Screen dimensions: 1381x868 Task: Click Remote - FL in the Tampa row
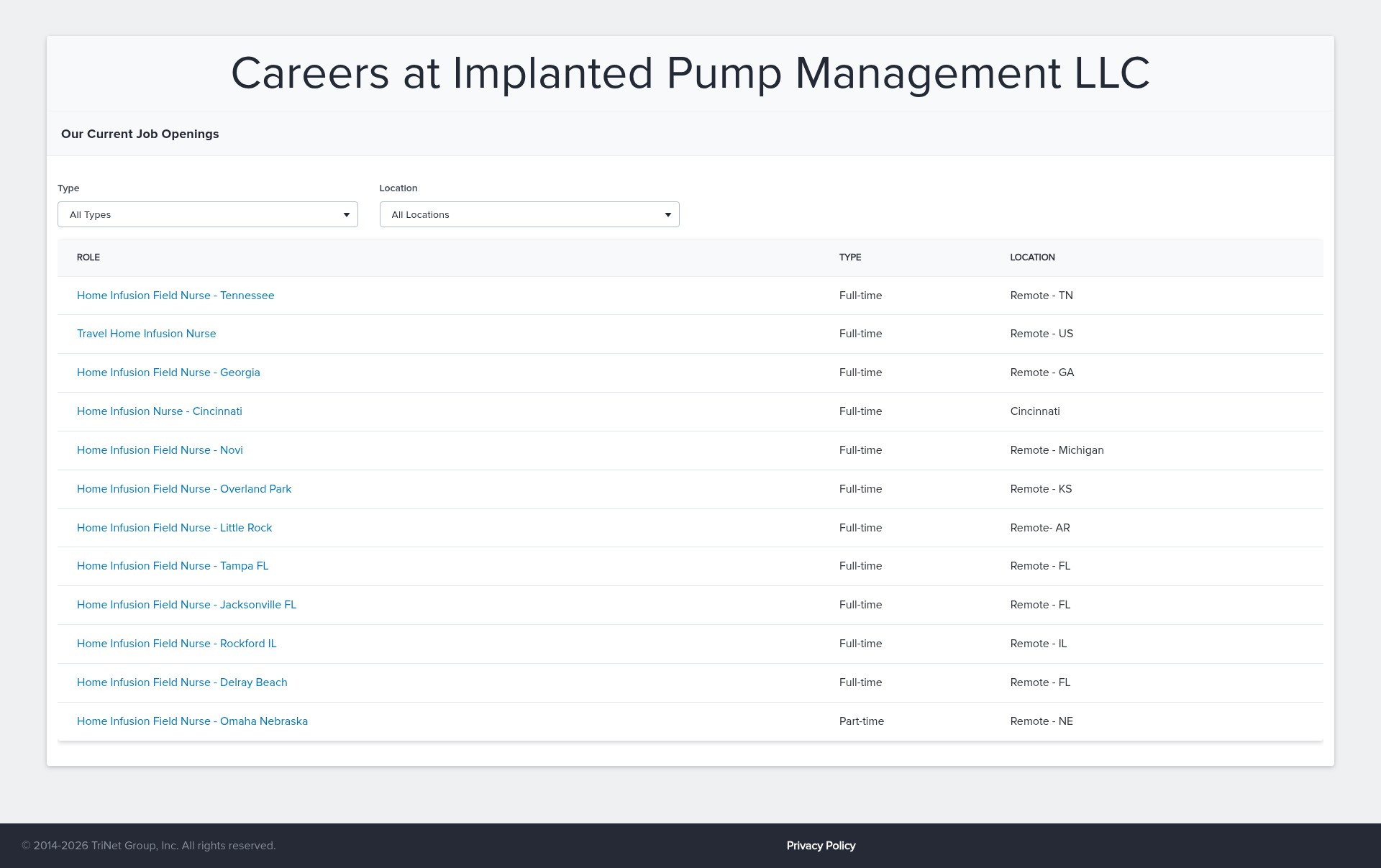pyautogui.click(x=1040, y=566)
